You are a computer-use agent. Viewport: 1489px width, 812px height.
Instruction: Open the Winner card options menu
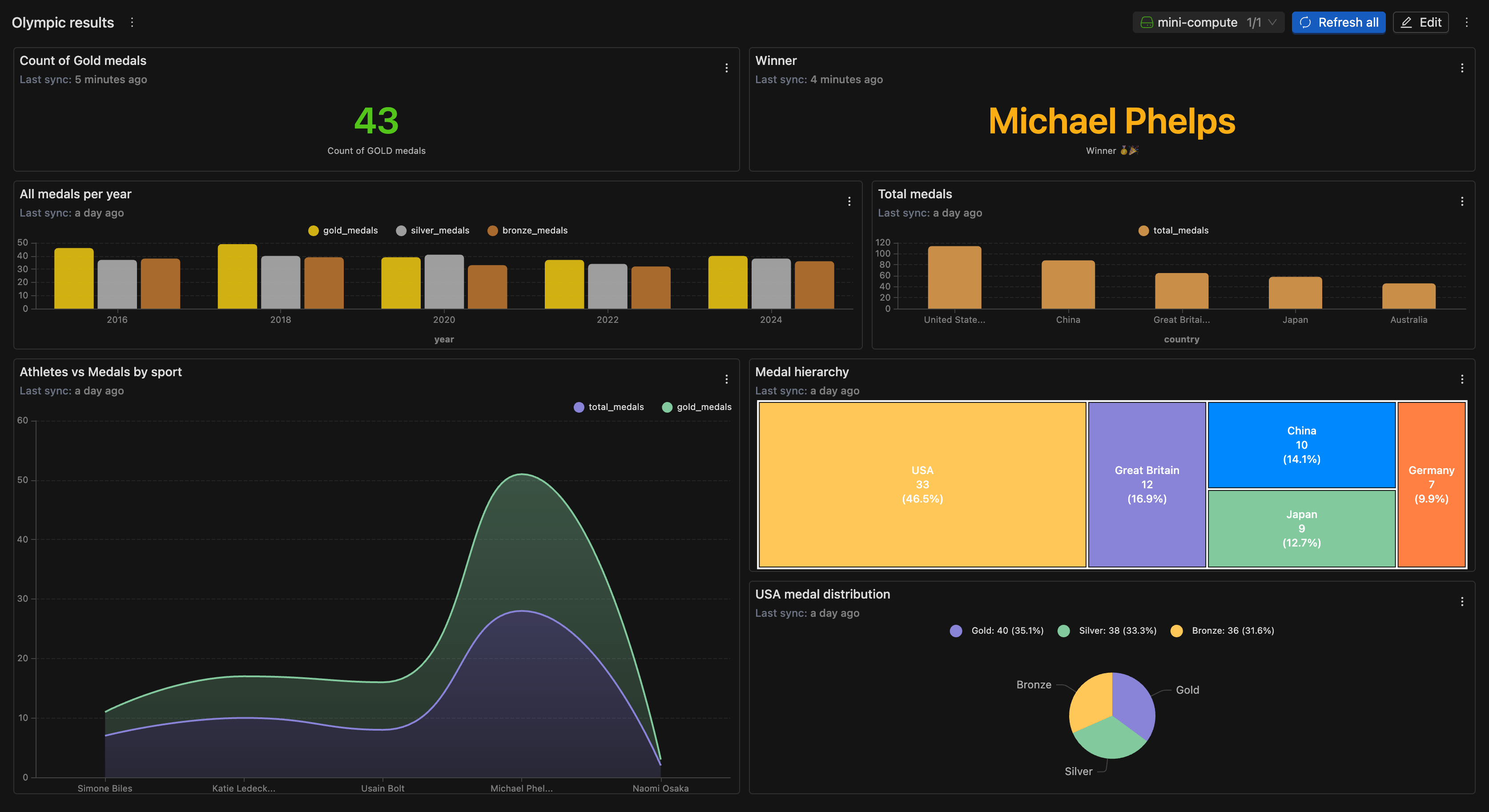(1462, 68)
